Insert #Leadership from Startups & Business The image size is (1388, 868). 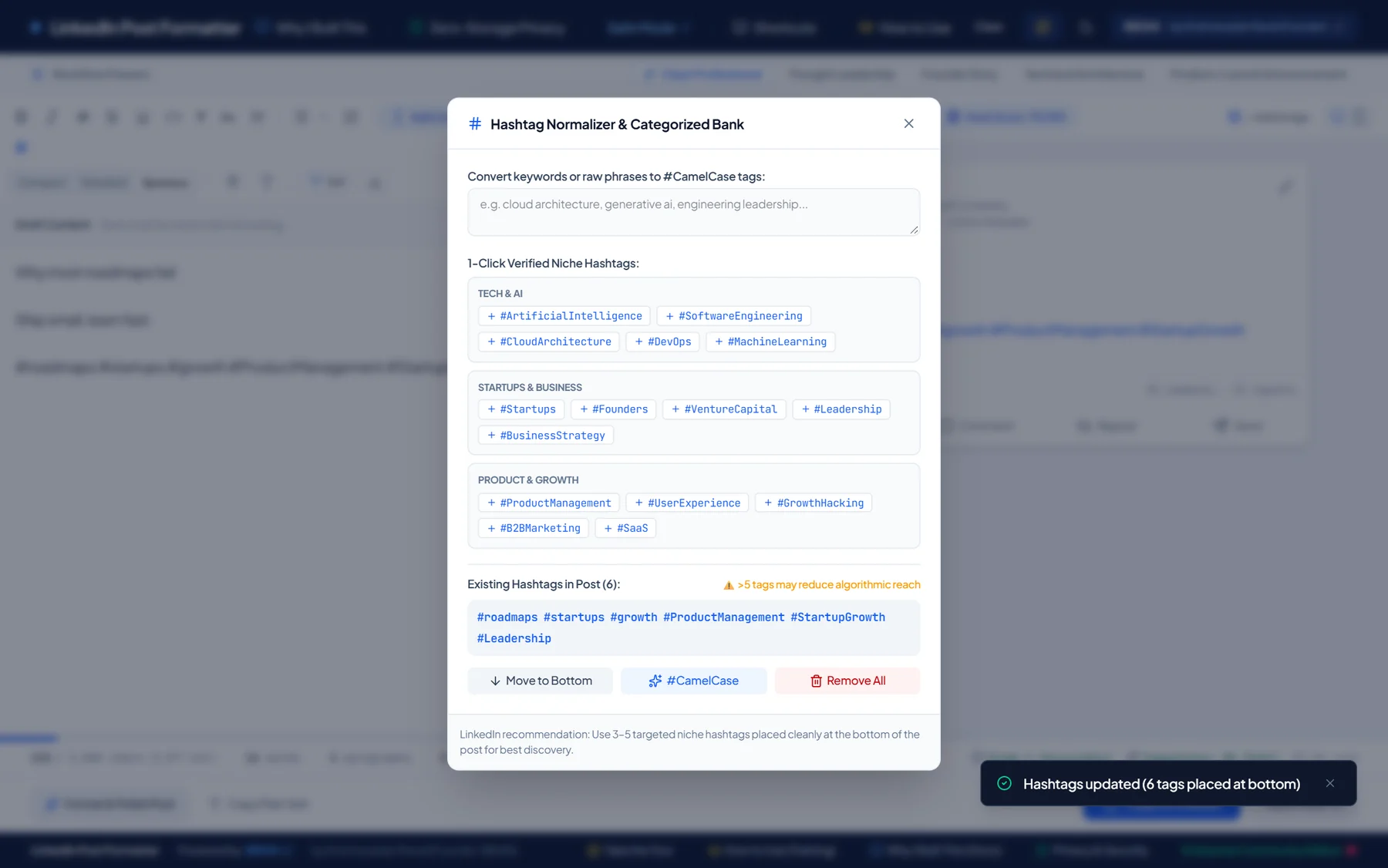[841, 409]
